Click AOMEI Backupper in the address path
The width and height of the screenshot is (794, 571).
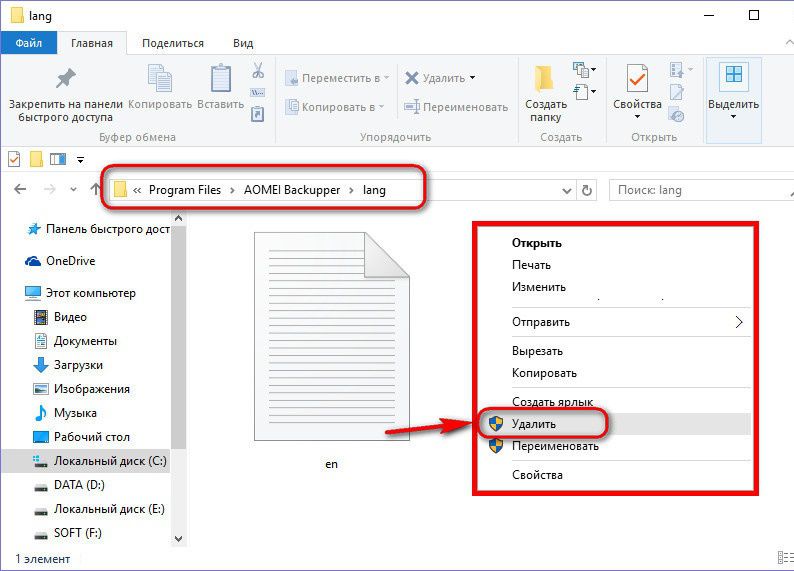292,189
